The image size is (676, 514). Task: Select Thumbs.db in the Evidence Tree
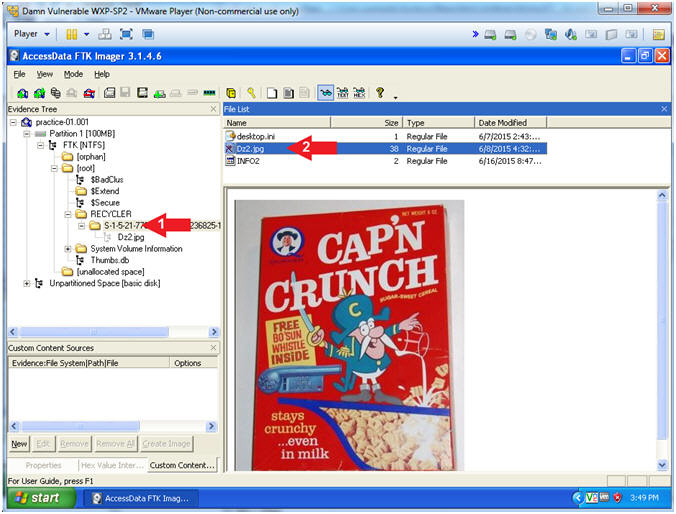(110, 260)
